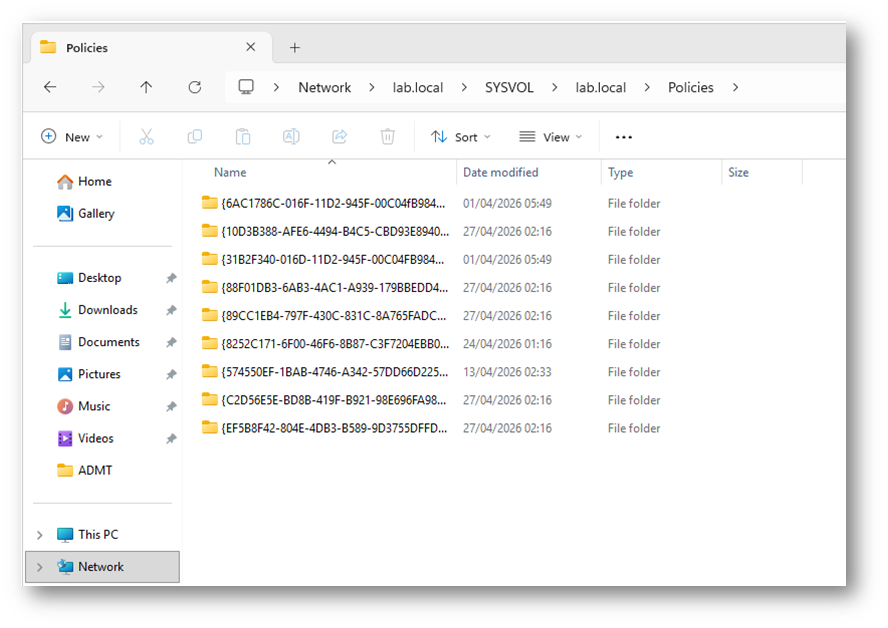This screenshot has height=628, width=888.
Task: Open the New item dropdown
Action: 72,137
